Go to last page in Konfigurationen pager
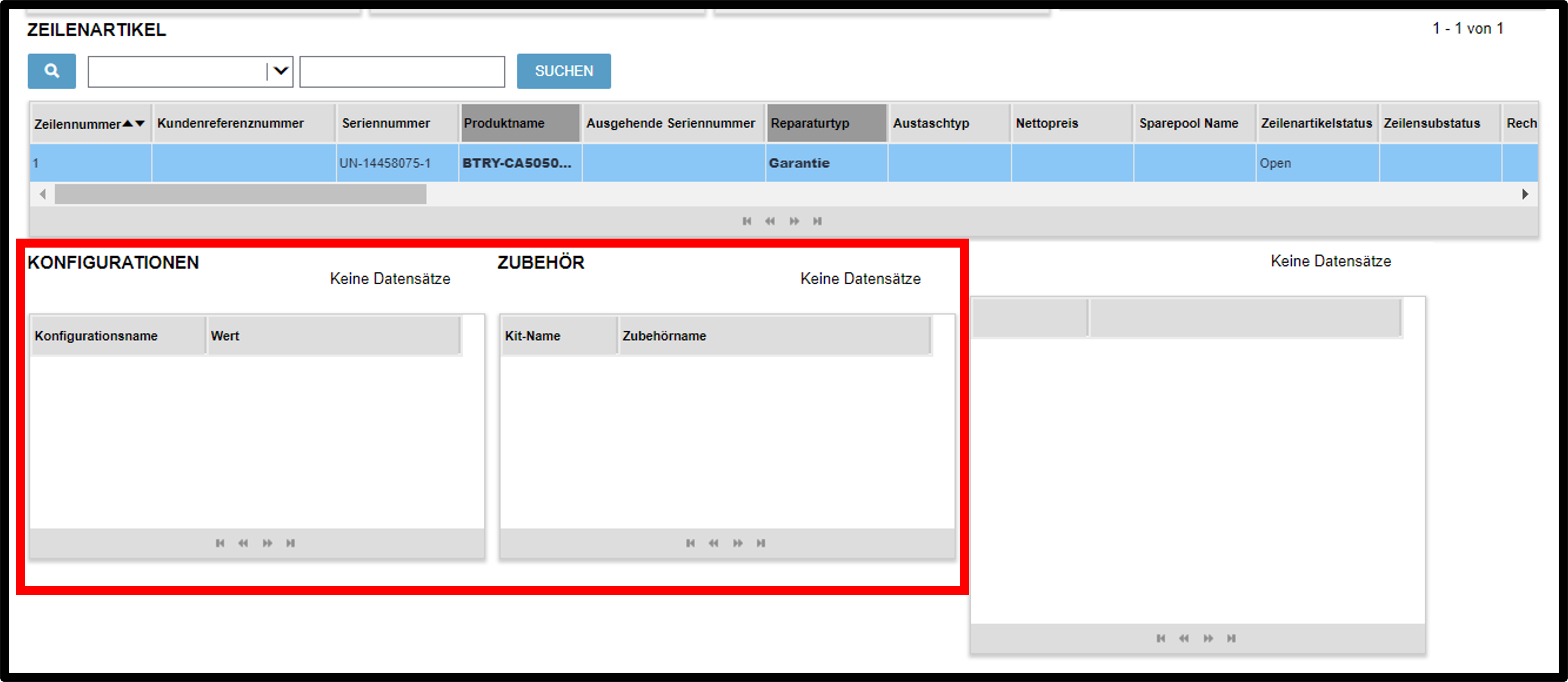Viewport: 1568px width, 682px height. click(291, 543)
